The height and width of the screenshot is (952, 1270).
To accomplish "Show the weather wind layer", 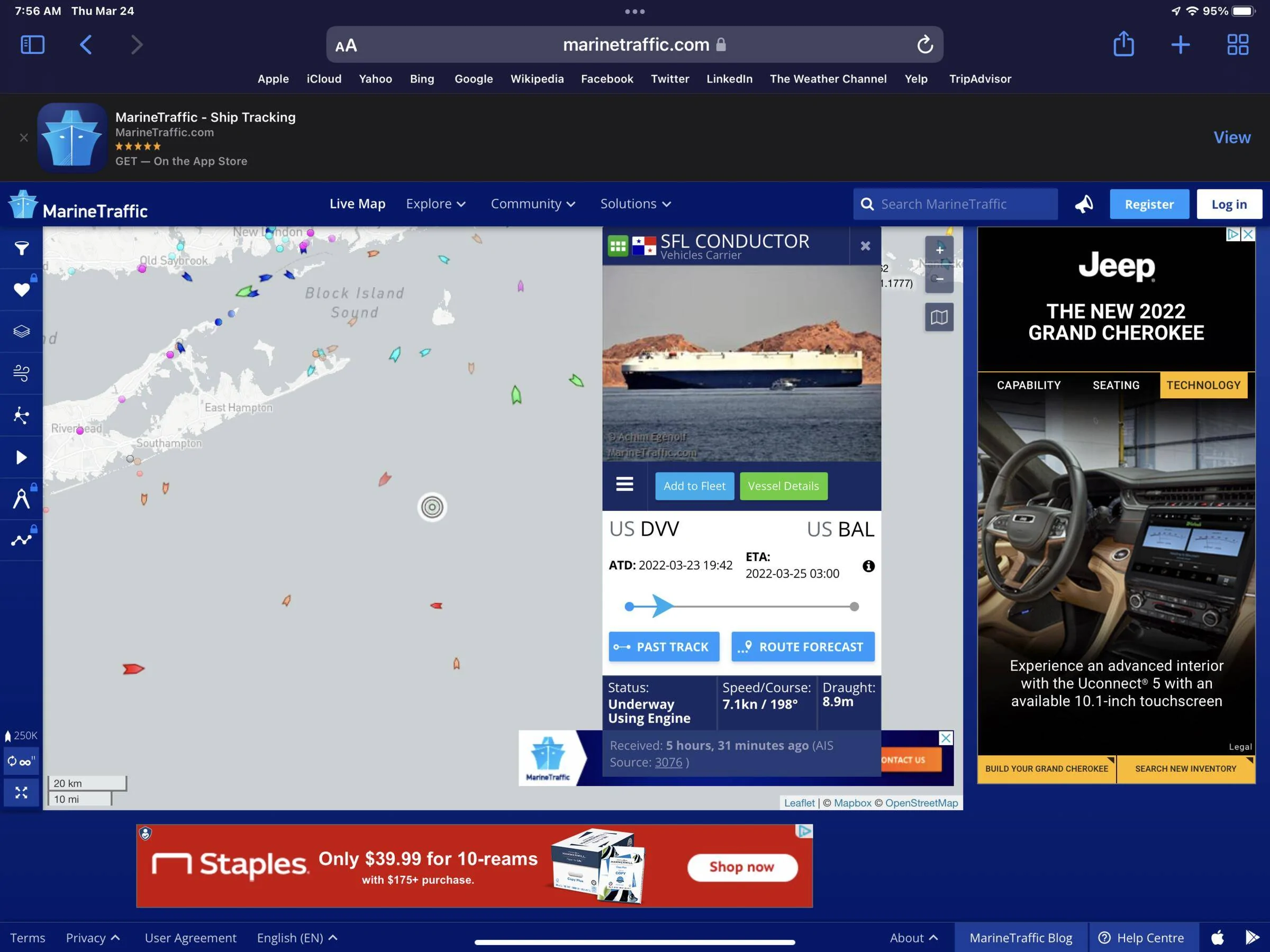I will pos(21,373).
